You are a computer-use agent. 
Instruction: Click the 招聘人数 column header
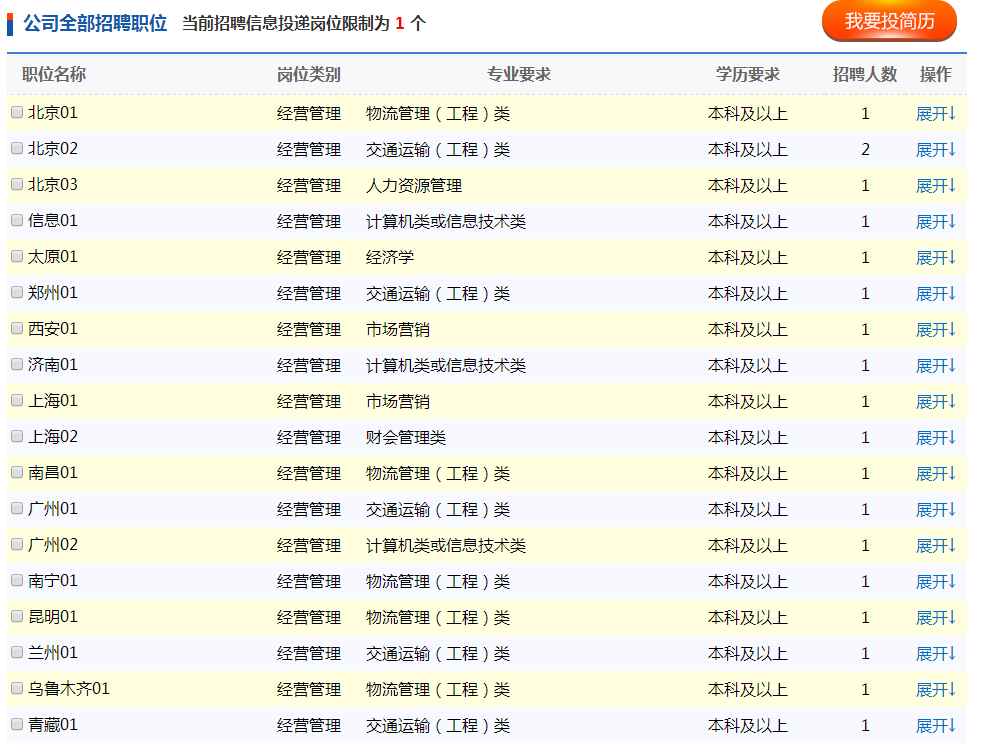865,74
